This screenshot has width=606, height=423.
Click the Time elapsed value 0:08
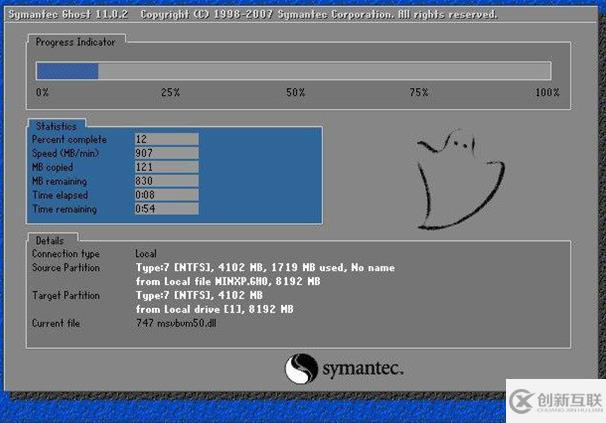(167, 195)
